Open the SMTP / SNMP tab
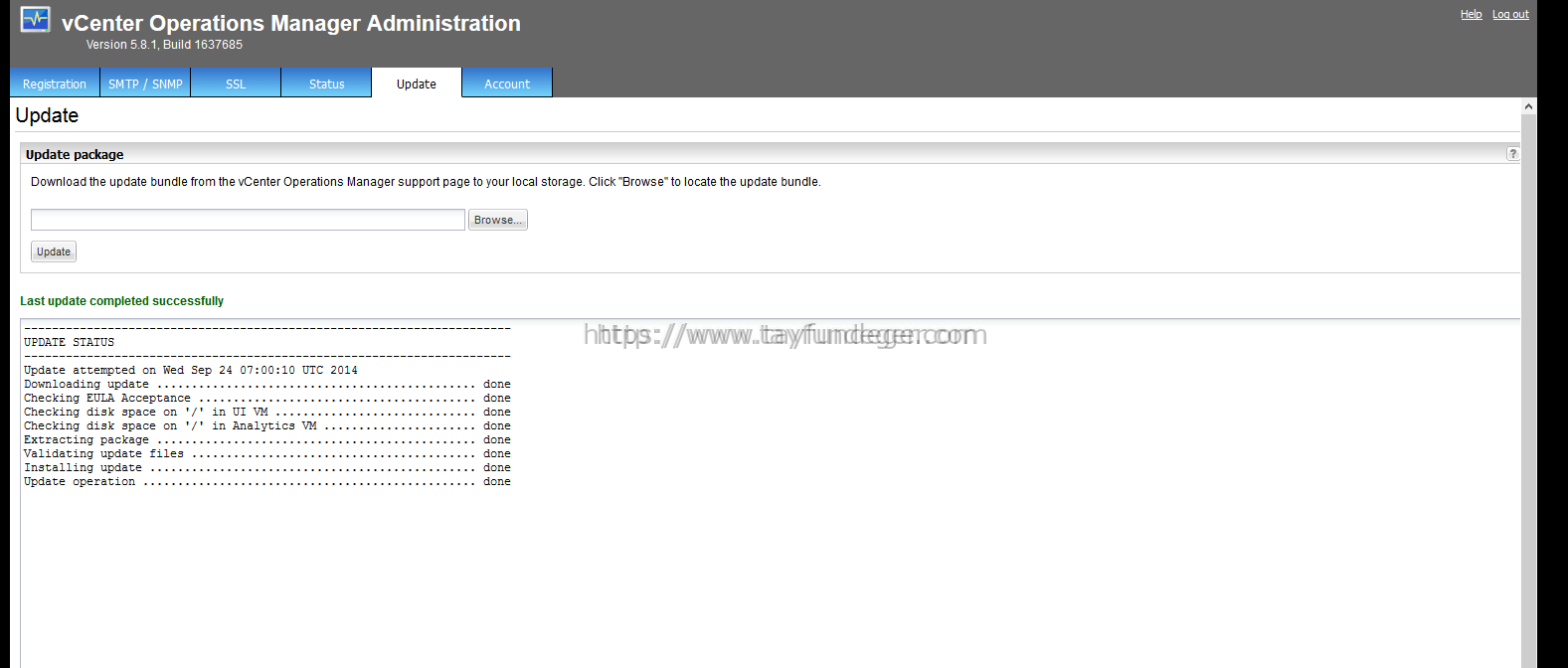Image resolution: width=1568 pixels, height=668 pixels. click(145, 83)
